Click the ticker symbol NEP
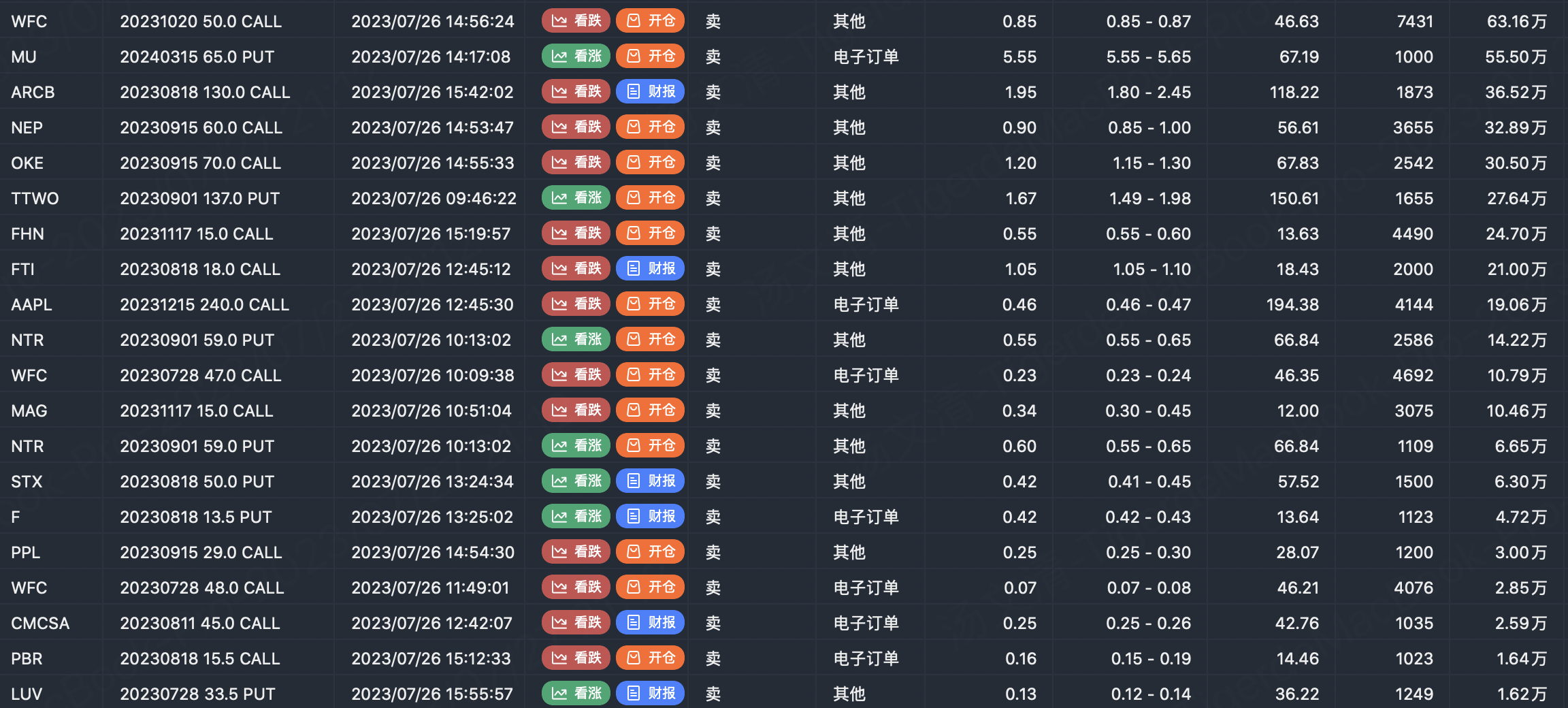1568x708 pixels. pos(27,128)
